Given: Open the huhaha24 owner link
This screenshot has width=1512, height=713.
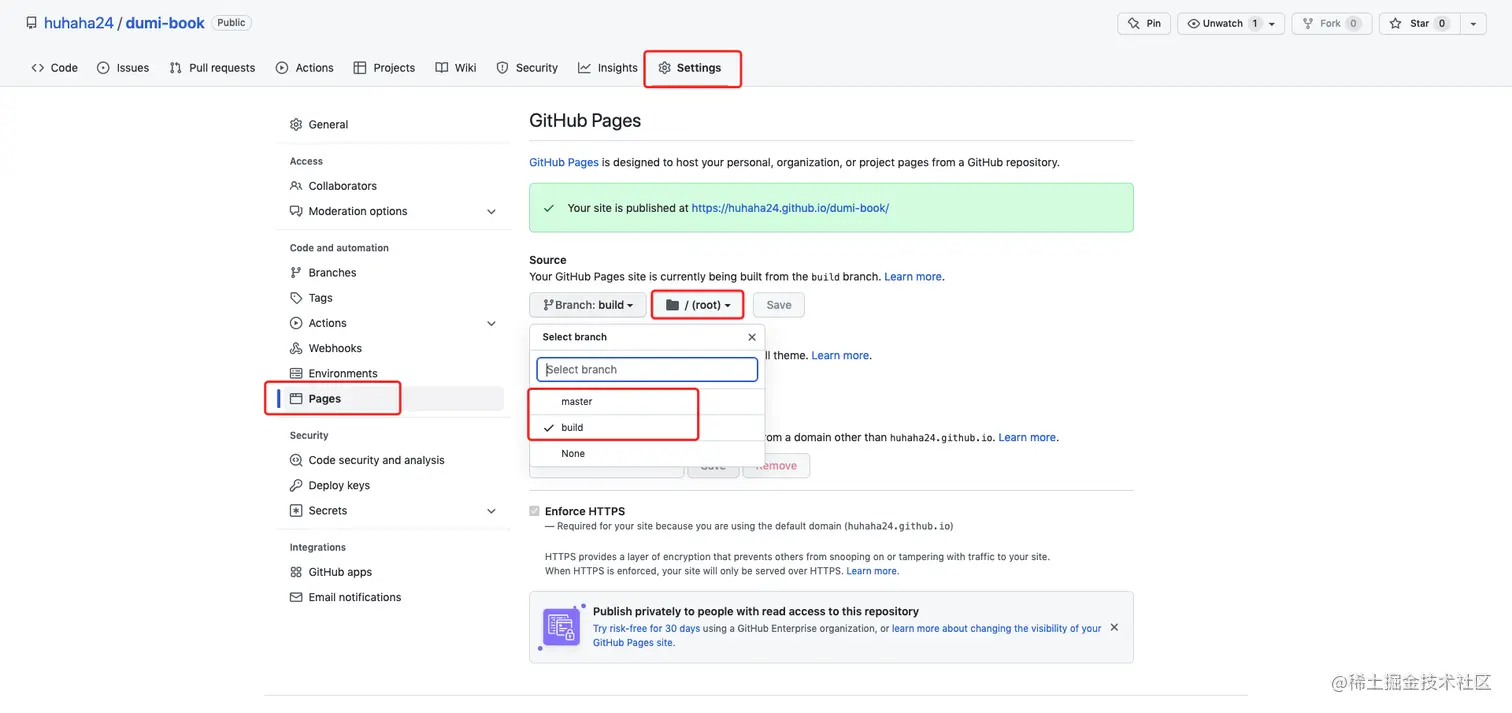Looking at the screenshot, I should point(79,23).
